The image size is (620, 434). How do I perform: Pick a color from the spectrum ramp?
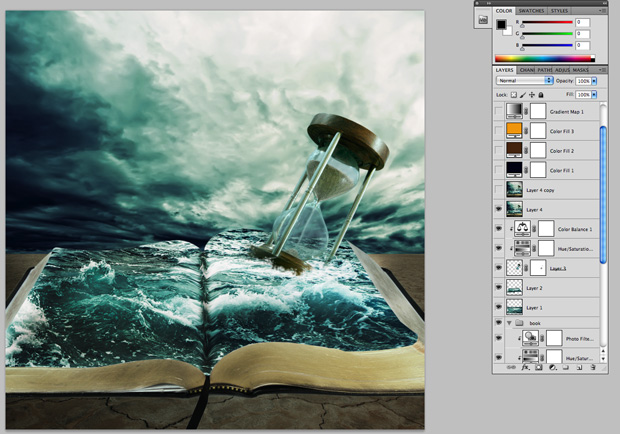tap(545, 58)
